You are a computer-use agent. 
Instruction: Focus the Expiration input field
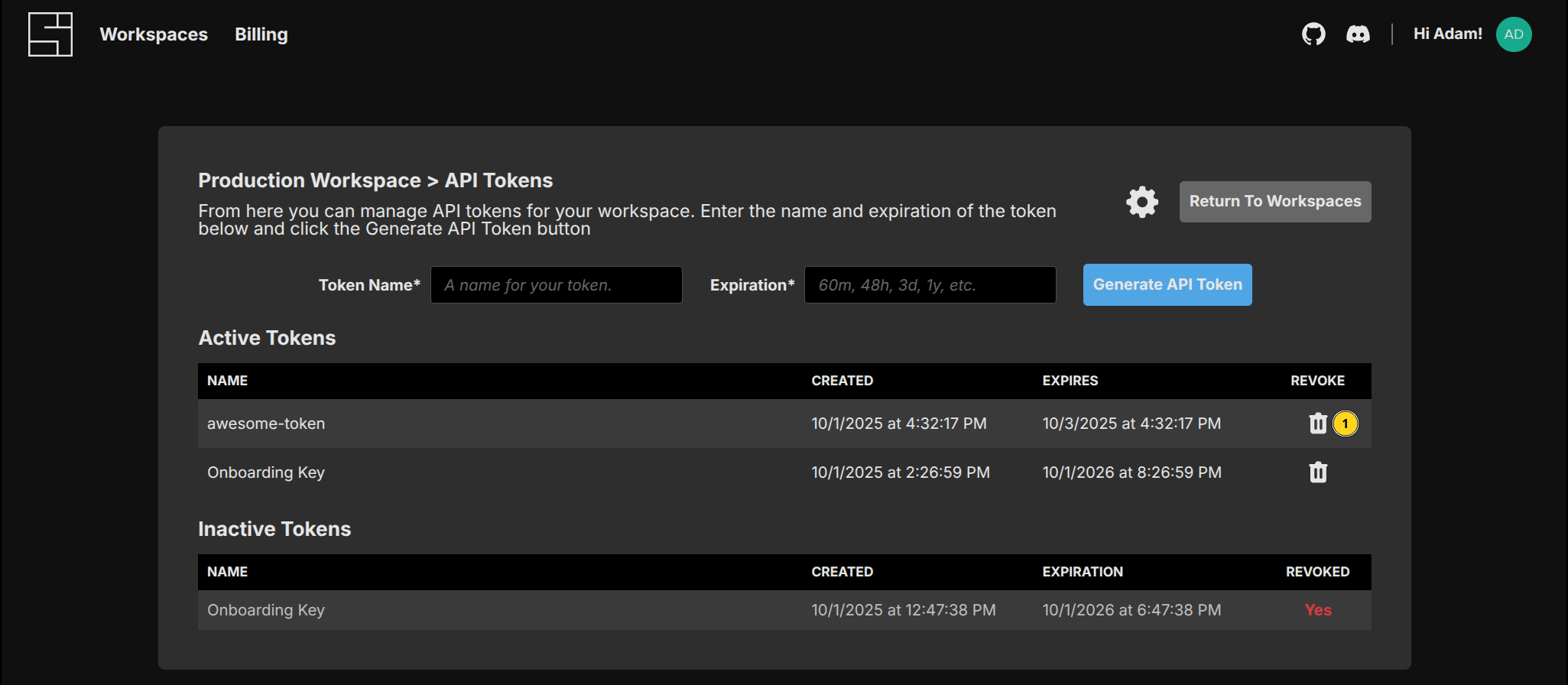(x=930, y=285)
